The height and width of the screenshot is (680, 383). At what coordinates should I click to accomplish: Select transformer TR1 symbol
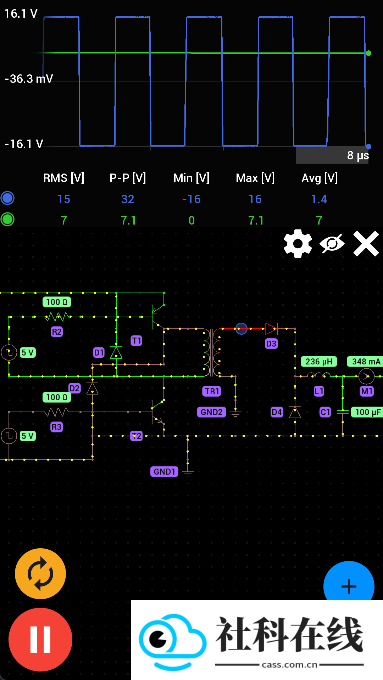point(211,352)
